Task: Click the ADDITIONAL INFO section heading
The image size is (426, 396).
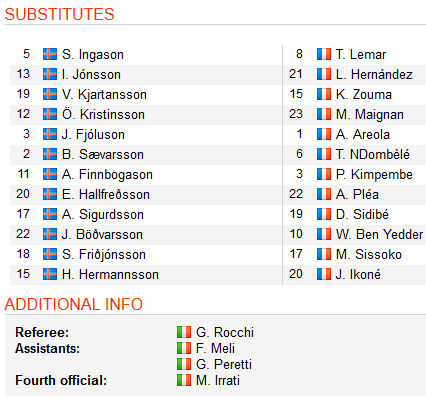Action: point(74,304)
